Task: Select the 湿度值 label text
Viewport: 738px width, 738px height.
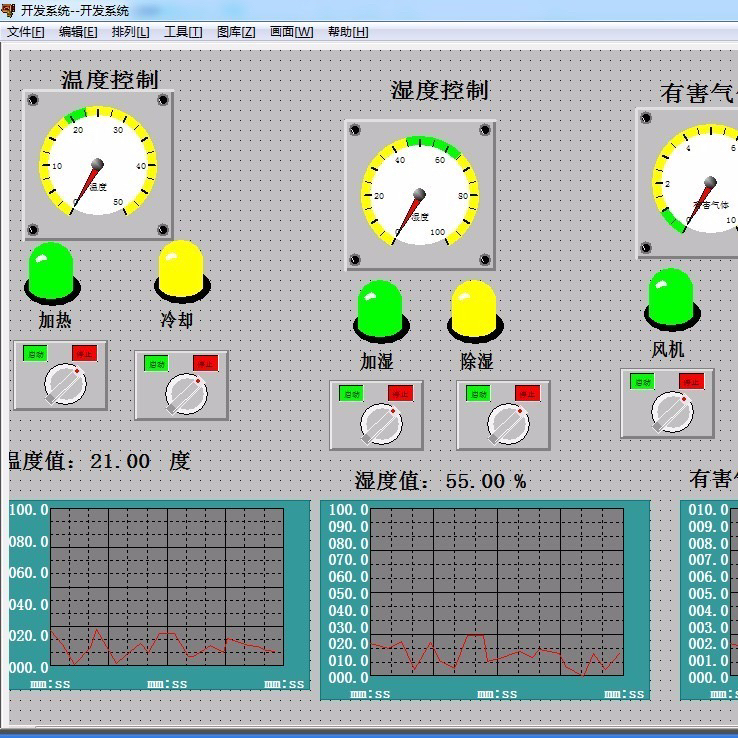Action: [x=392, y=481]
